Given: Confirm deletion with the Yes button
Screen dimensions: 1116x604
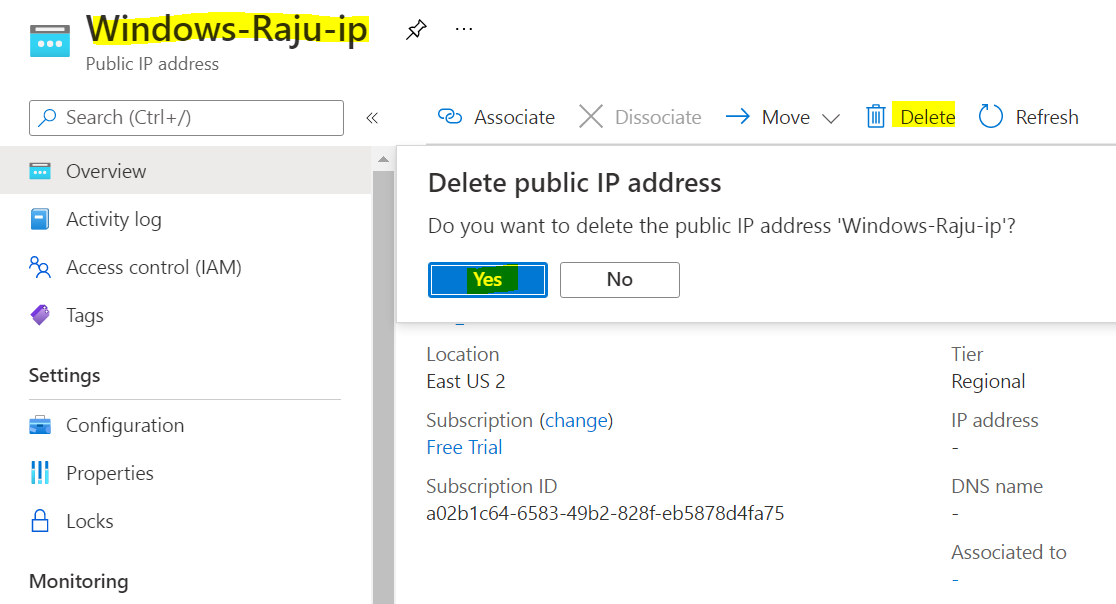Looking at the screenshot, I should [488, 280].
